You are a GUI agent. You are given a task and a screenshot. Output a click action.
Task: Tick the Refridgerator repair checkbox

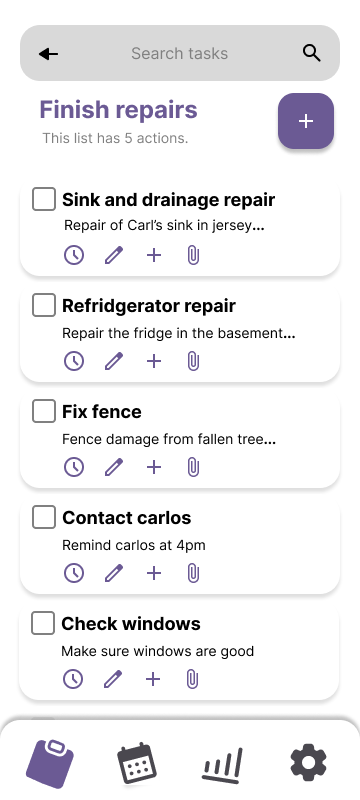44,305
